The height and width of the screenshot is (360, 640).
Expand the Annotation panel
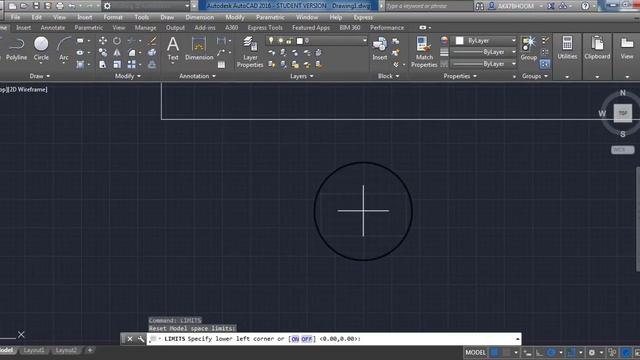click(197, 76)
